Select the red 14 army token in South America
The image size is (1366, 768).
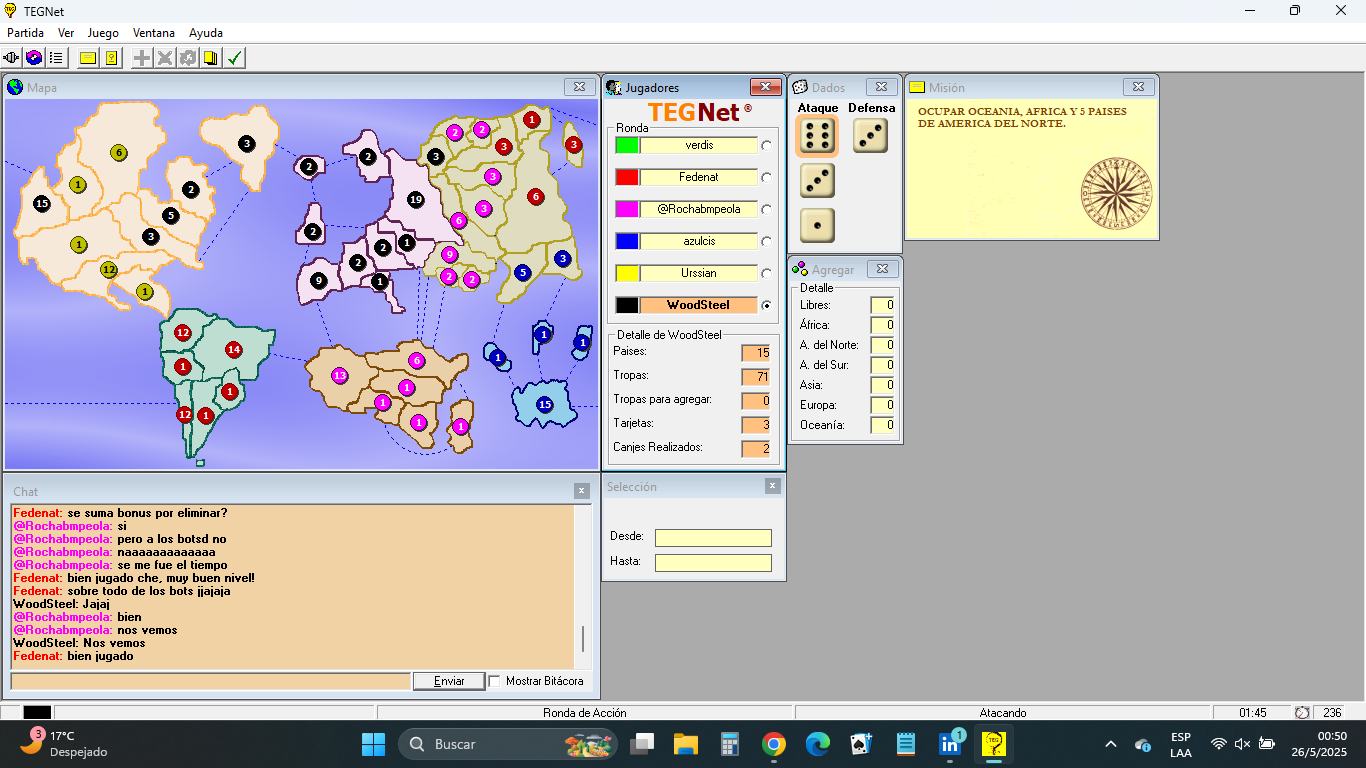[x=233, y=349]
